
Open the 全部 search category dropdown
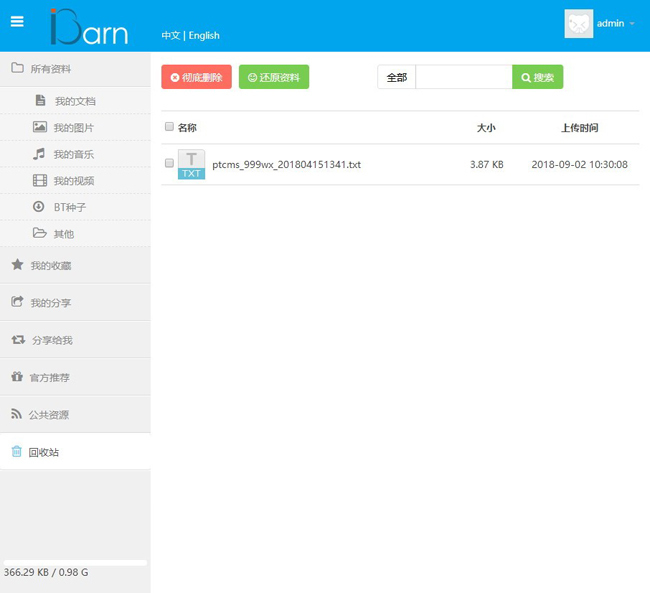[397, 77]
